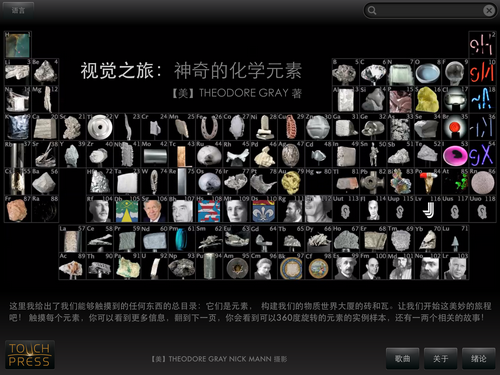The width and height of the screenshot is (500, 375).
Task: Open the Hydrogen (H) element tile
Action: pos(18,45)
